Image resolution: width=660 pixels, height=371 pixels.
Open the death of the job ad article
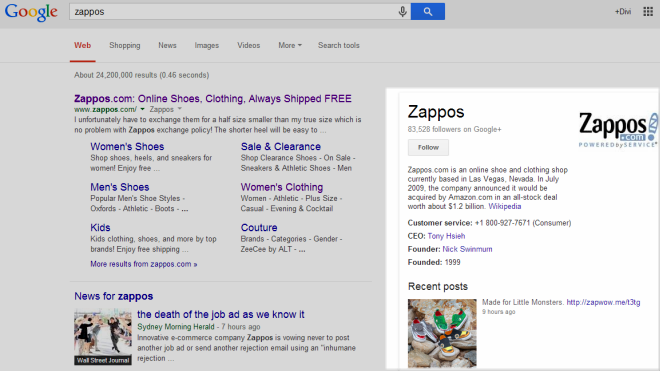pos(221,315)
